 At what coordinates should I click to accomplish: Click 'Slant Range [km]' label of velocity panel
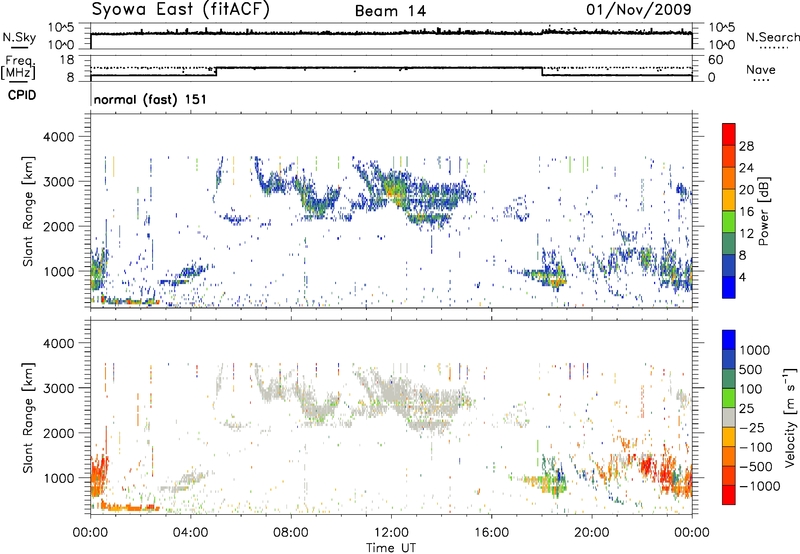(28, 418)
